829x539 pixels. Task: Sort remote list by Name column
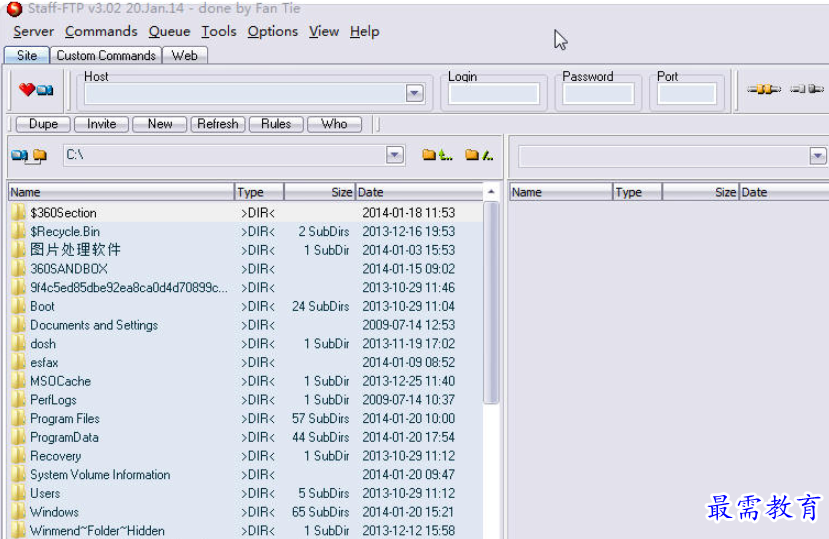click(561, 192)
